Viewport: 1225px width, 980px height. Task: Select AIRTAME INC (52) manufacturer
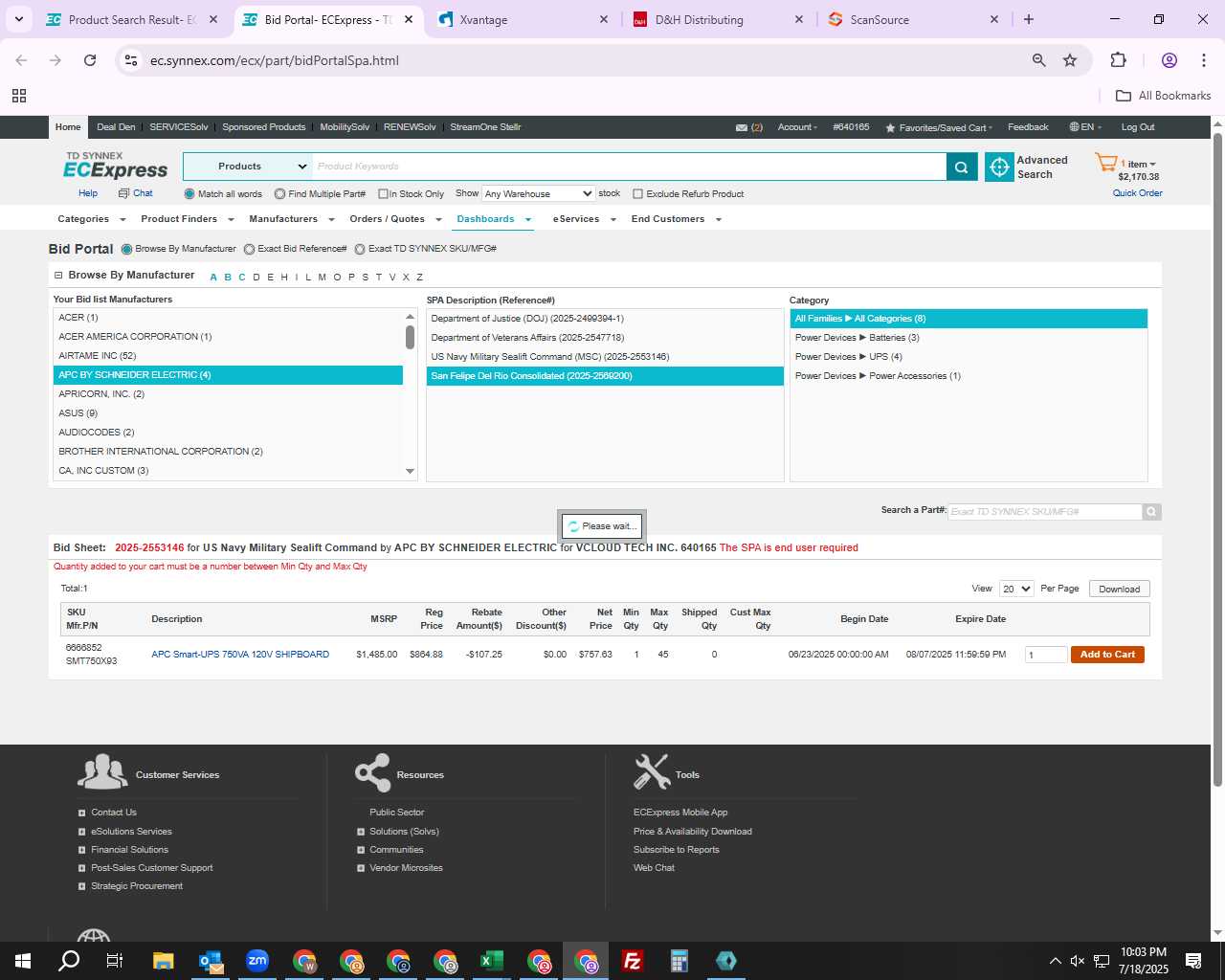[228, 356]
